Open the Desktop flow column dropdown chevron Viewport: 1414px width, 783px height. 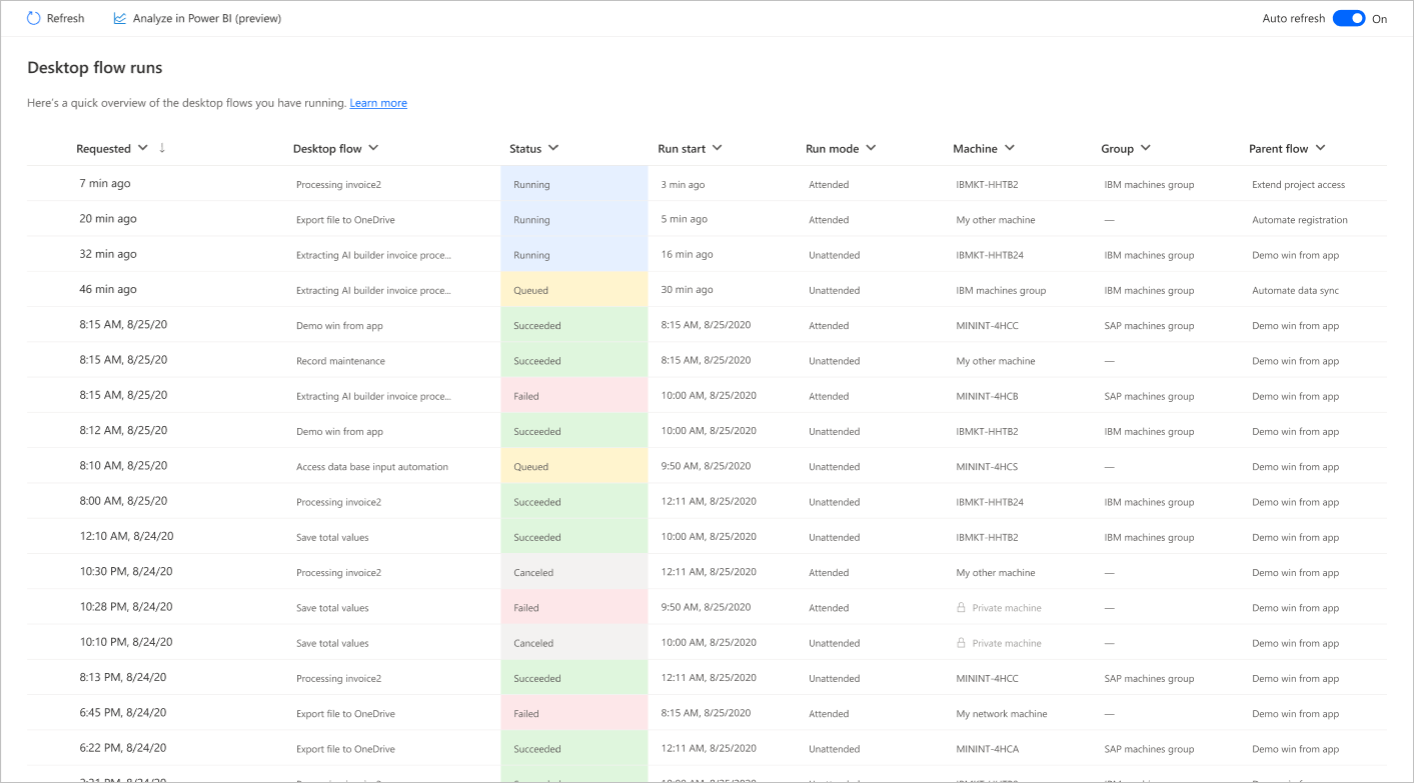(x=374, y=148)
